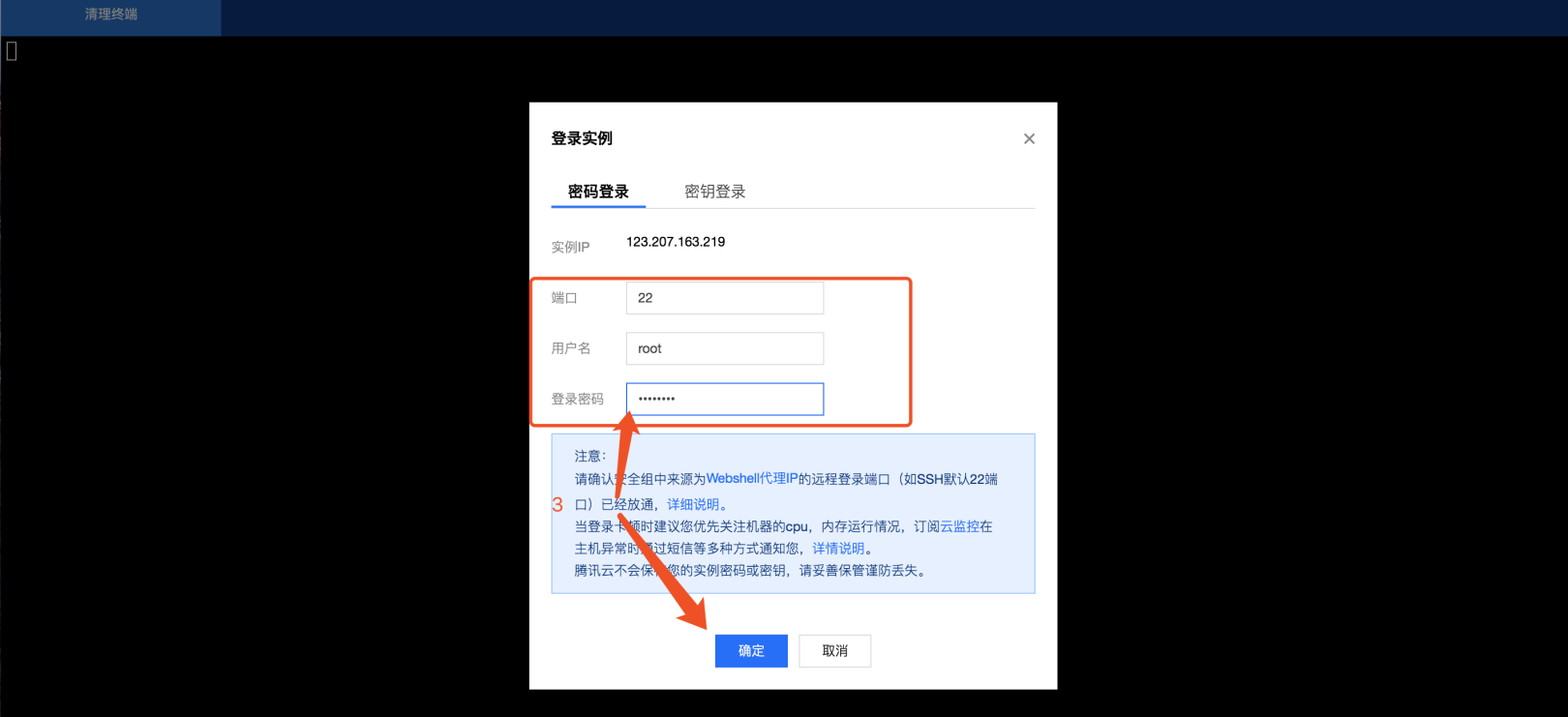Open the Webshell代理IP link
Viewport: 1568px width, 717px height.
752,478
